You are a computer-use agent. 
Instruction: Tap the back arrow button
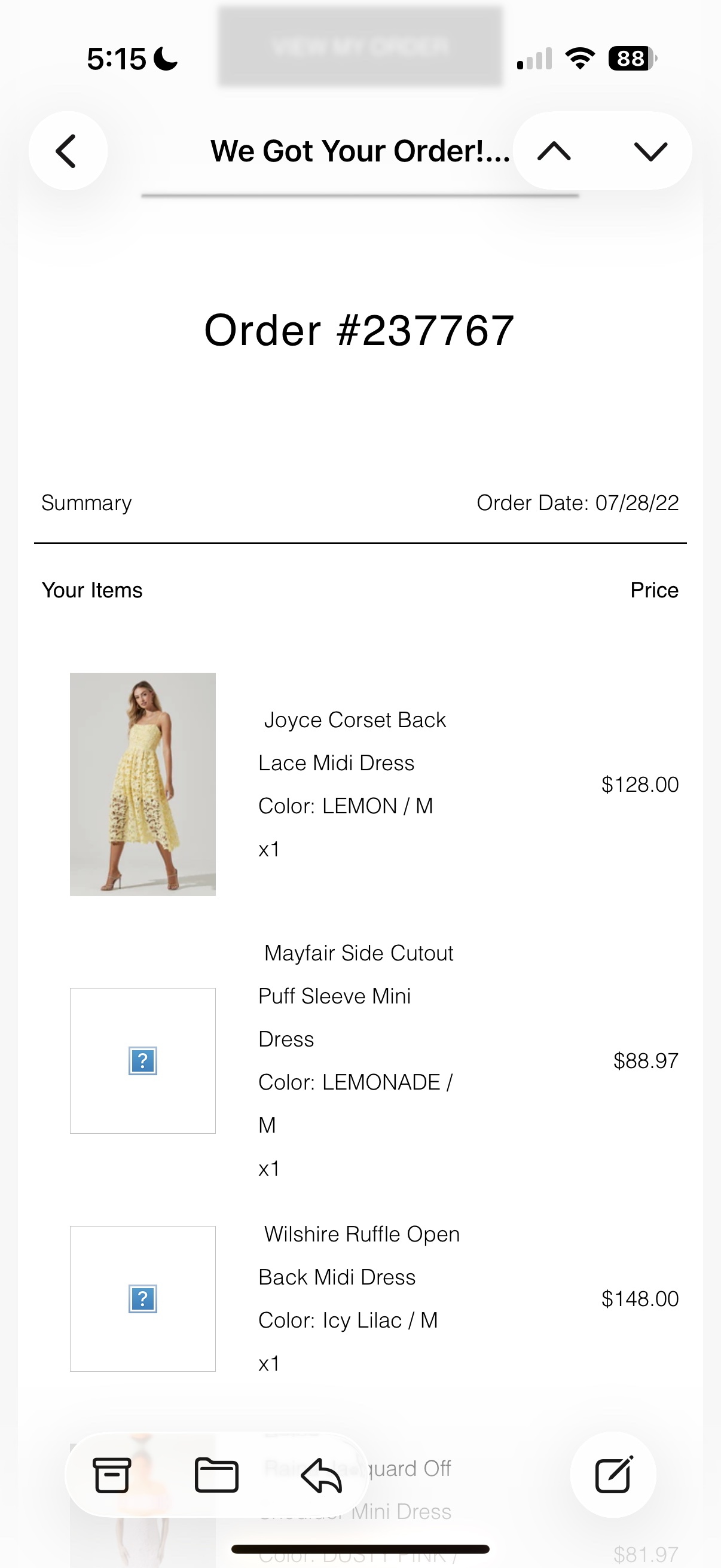(x=68, y=150)
